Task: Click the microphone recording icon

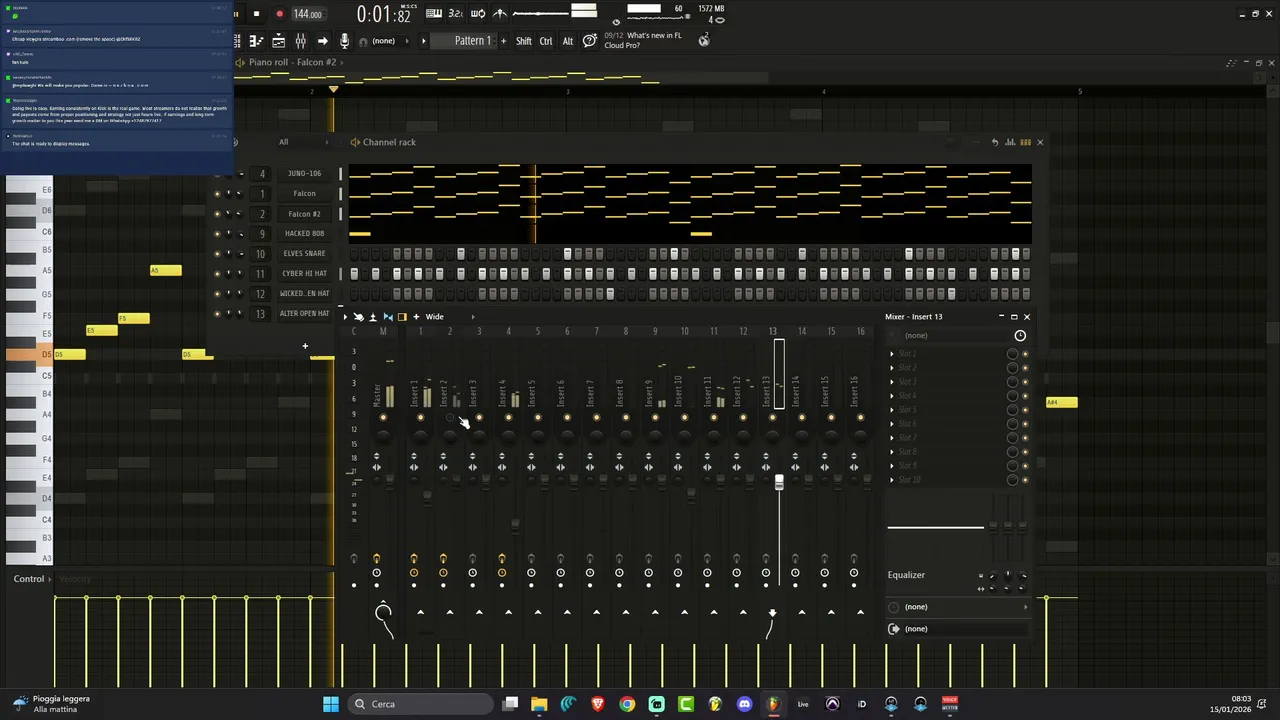Action: (344, 41)
